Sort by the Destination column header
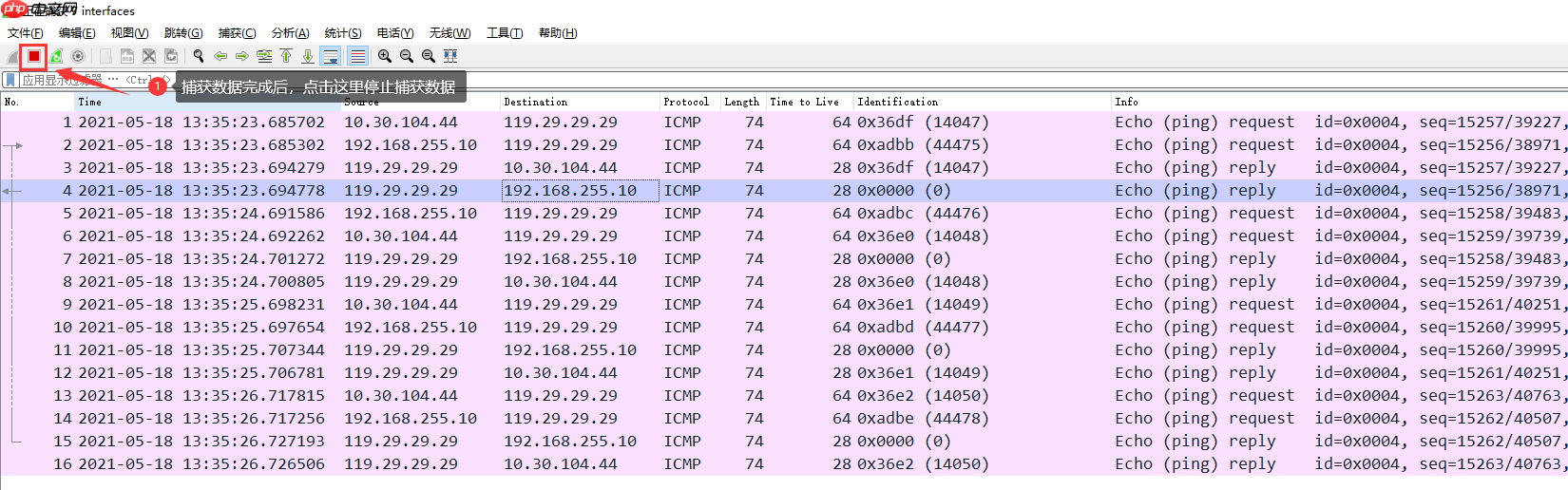1568x490 pixels. 580,102
